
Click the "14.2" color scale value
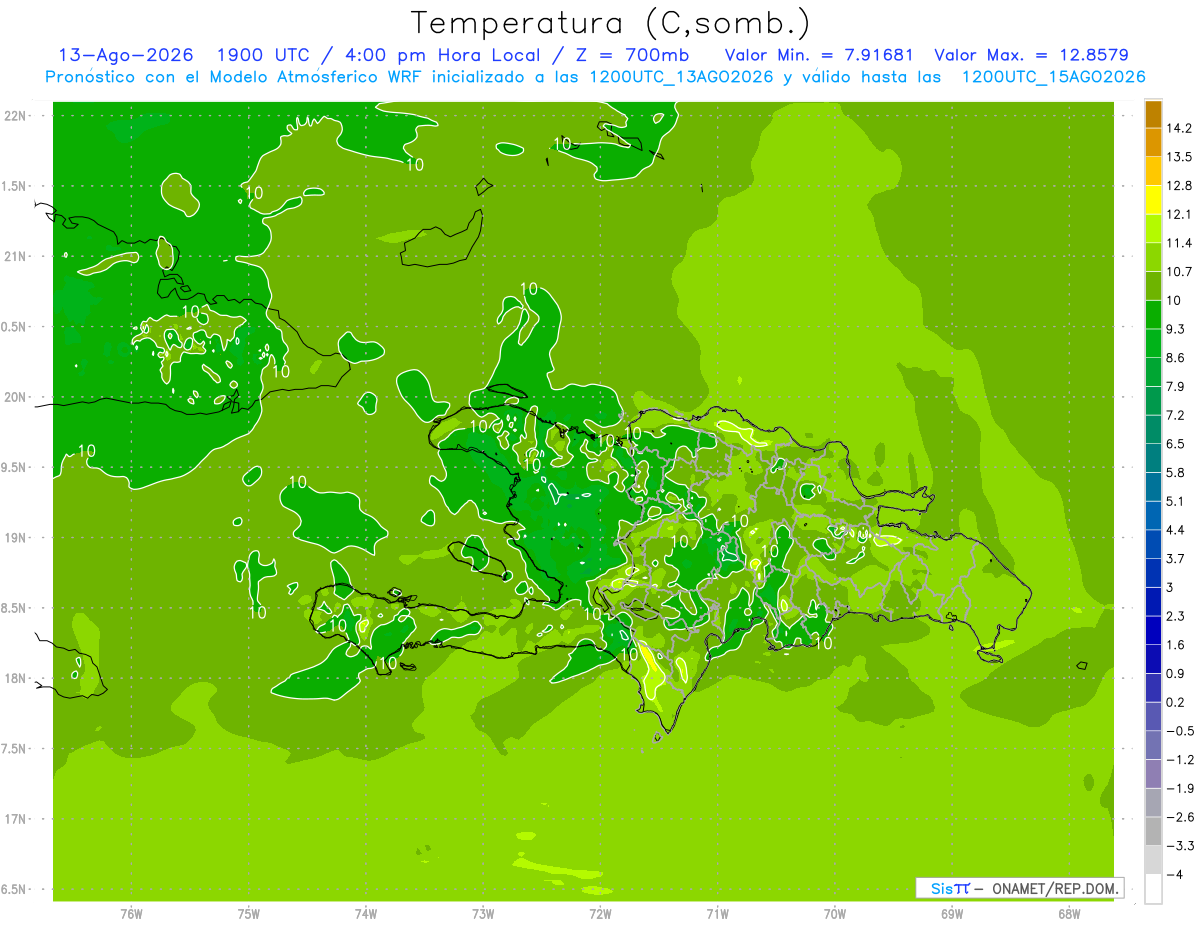coord(1178,128)
